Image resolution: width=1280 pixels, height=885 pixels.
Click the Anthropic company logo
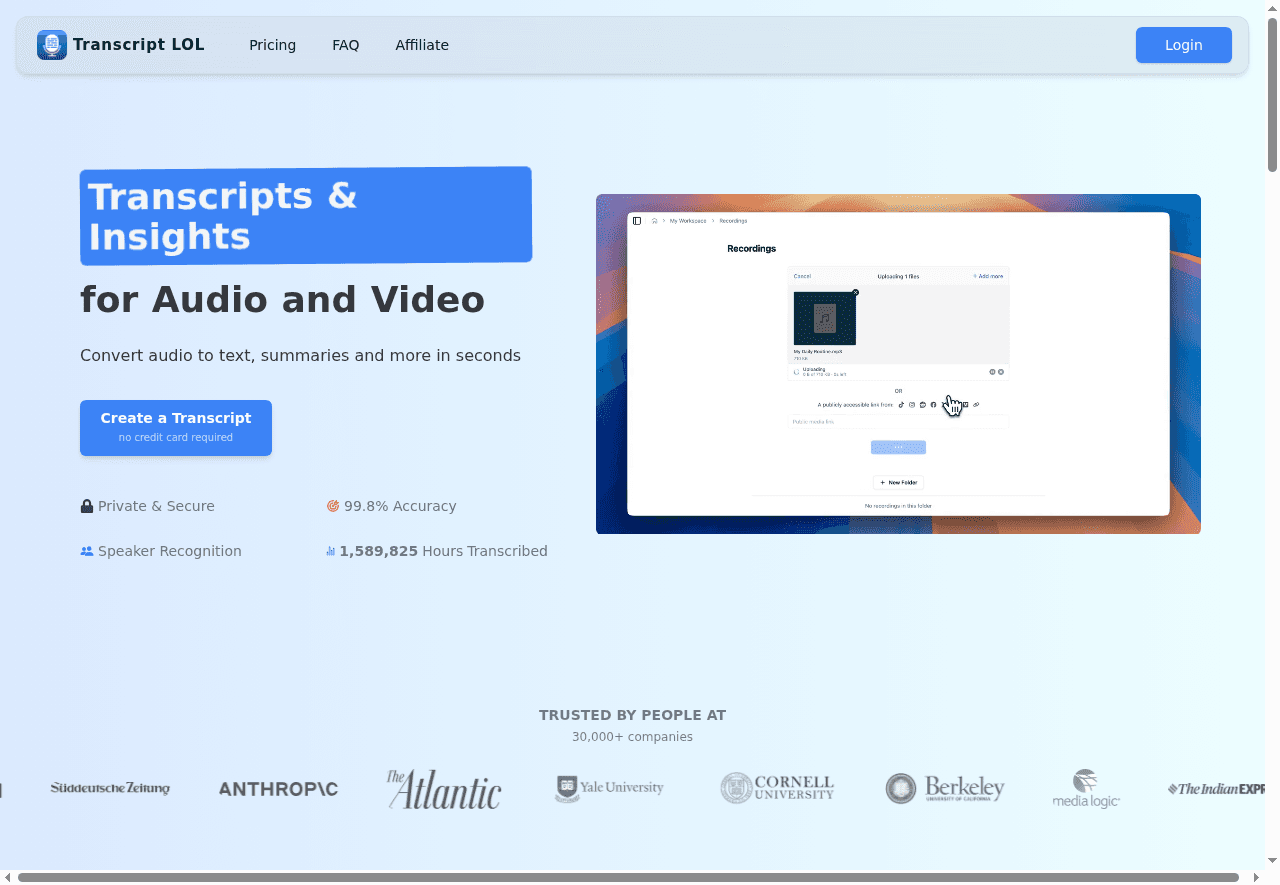pyautogui.click(x=278, y=789)
